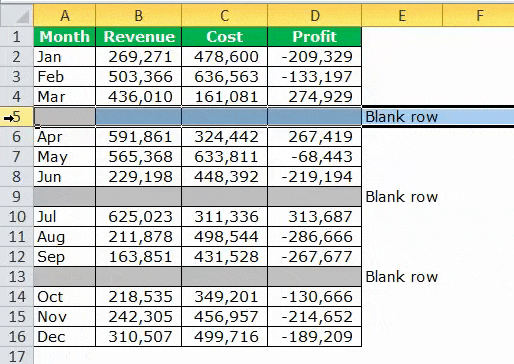Click profit value -286,666
514x364 pixels.
(x=314, y=237)
